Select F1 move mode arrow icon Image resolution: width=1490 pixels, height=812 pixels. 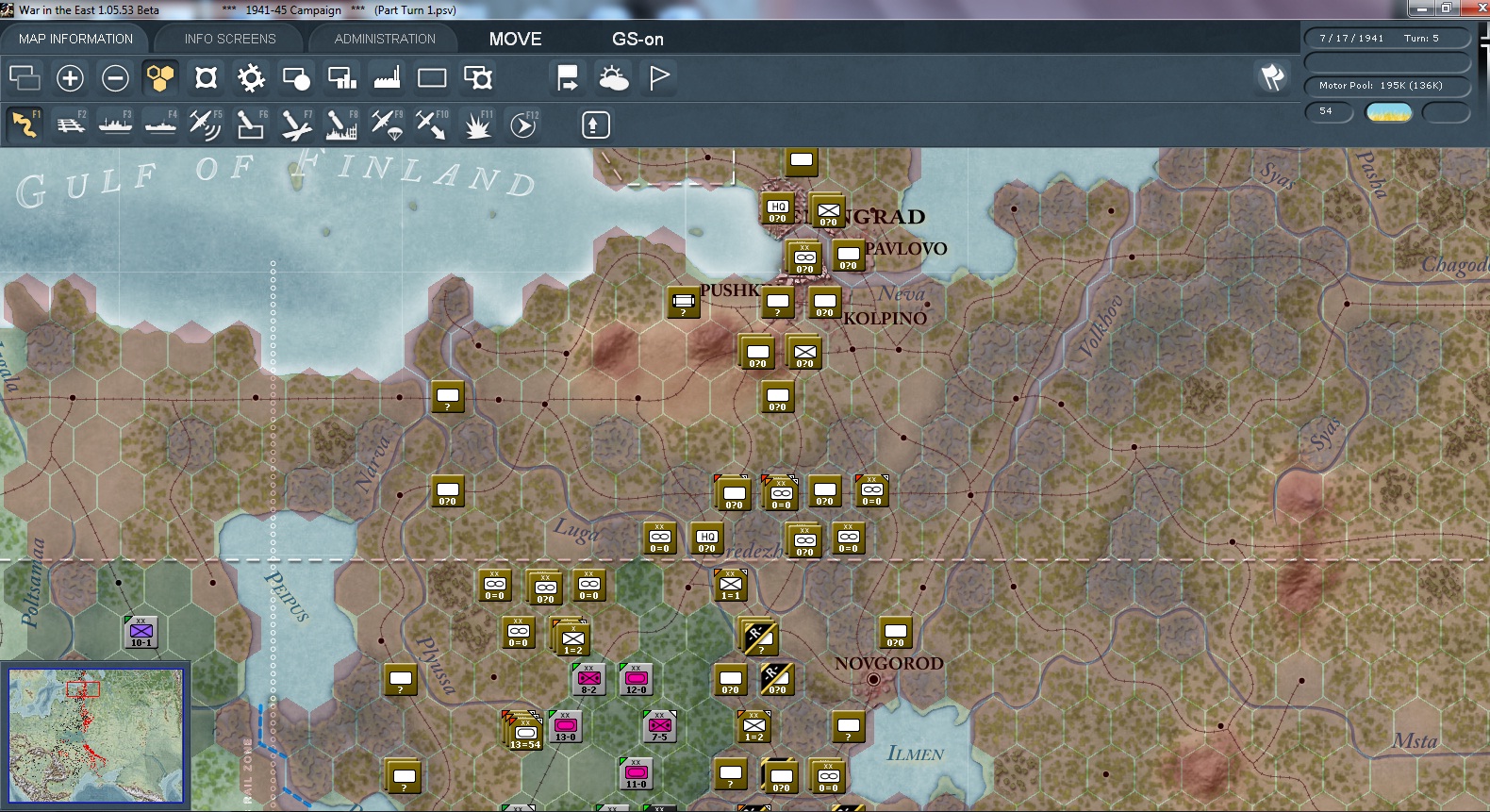25,124
